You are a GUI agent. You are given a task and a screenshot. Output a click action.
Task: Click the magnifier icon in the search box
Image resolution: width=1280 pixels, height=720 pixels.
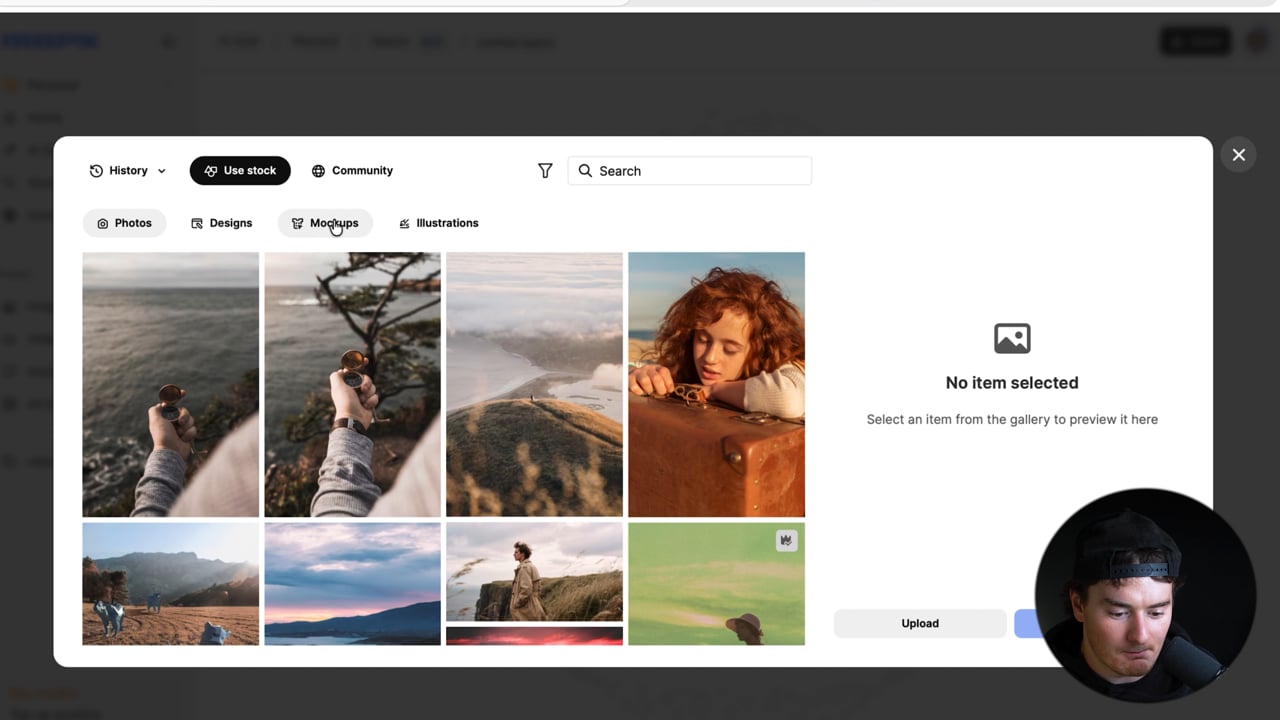coord(585,171)
